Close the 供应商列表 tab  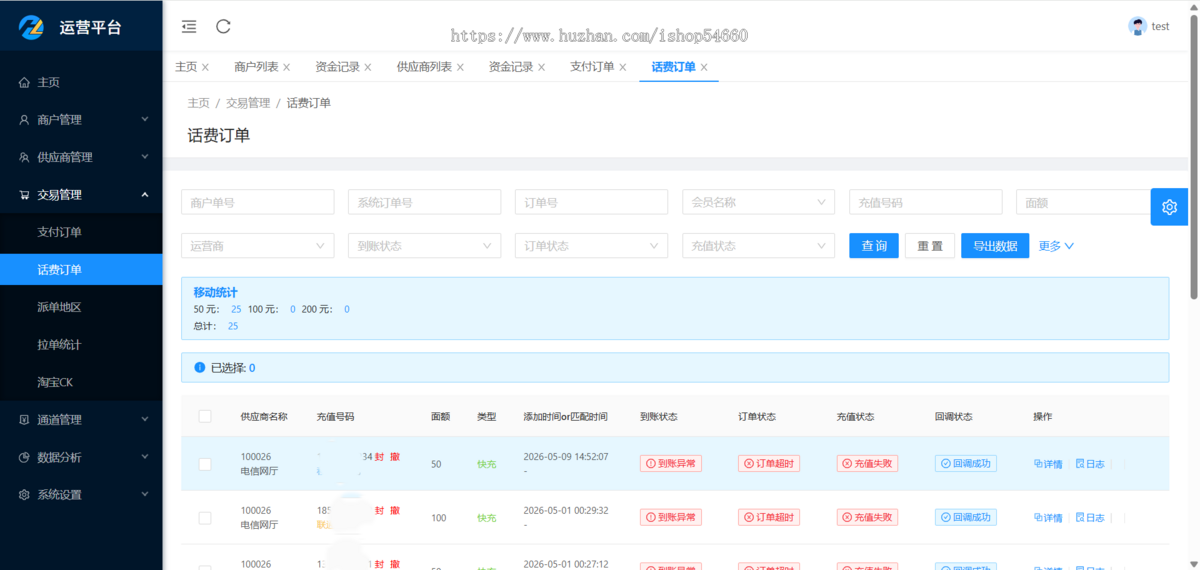(460, 67)
